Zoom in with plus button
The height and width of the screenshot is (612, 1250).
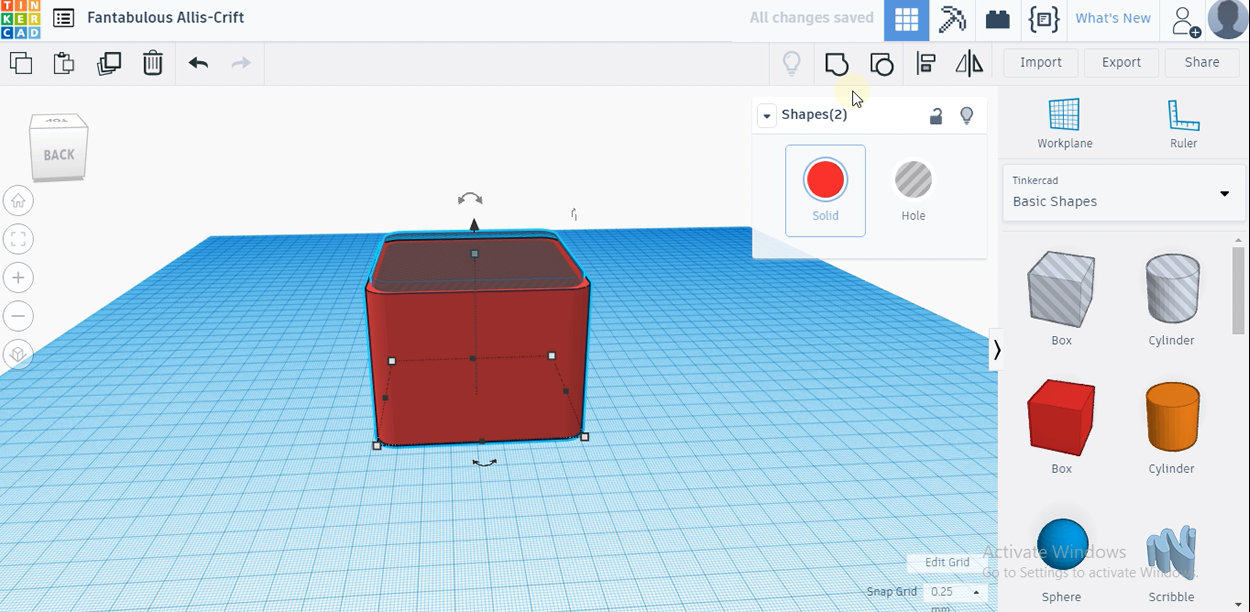click(18, 277)
